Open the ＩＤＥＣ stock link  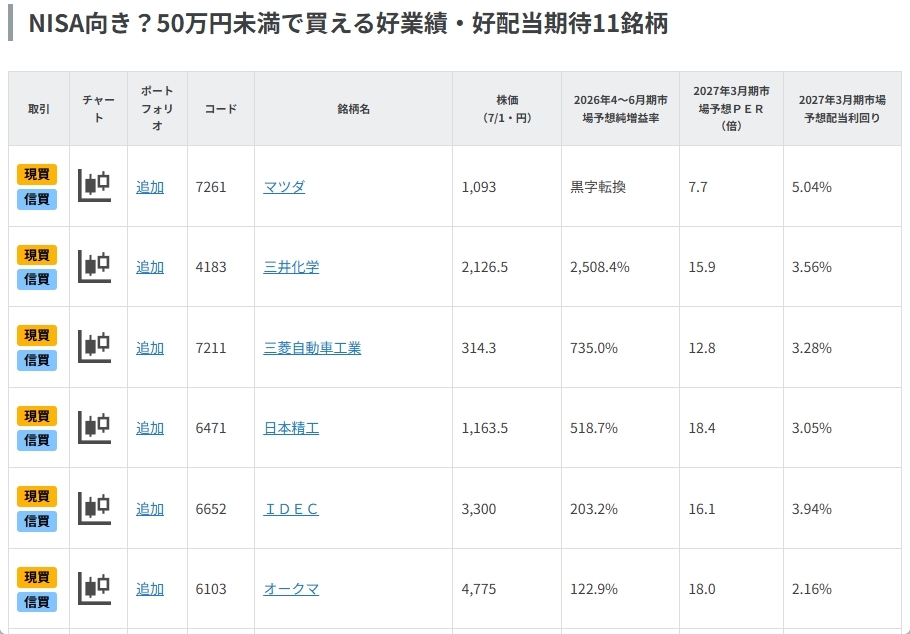291,509
